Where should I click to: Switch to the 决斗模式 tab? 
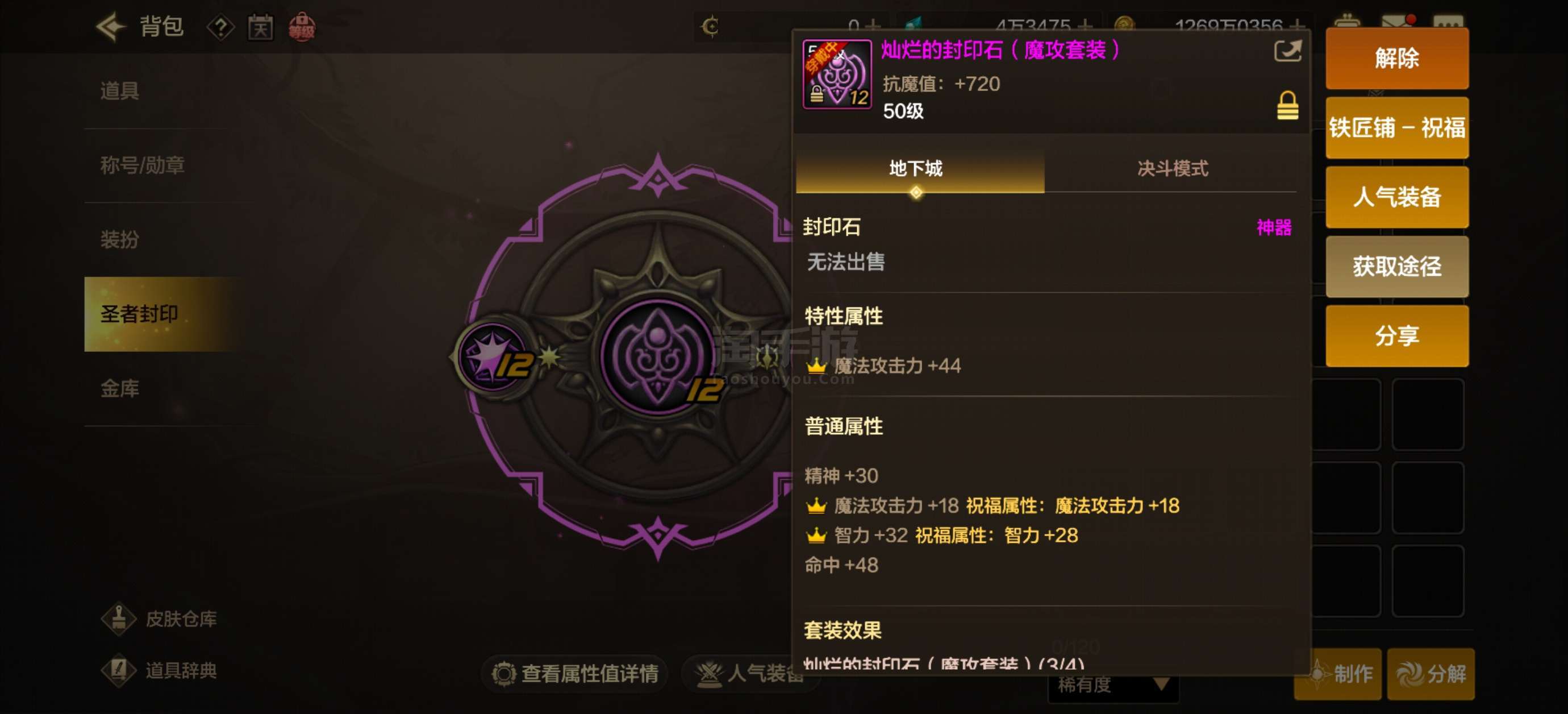(x=1171, y=169)
